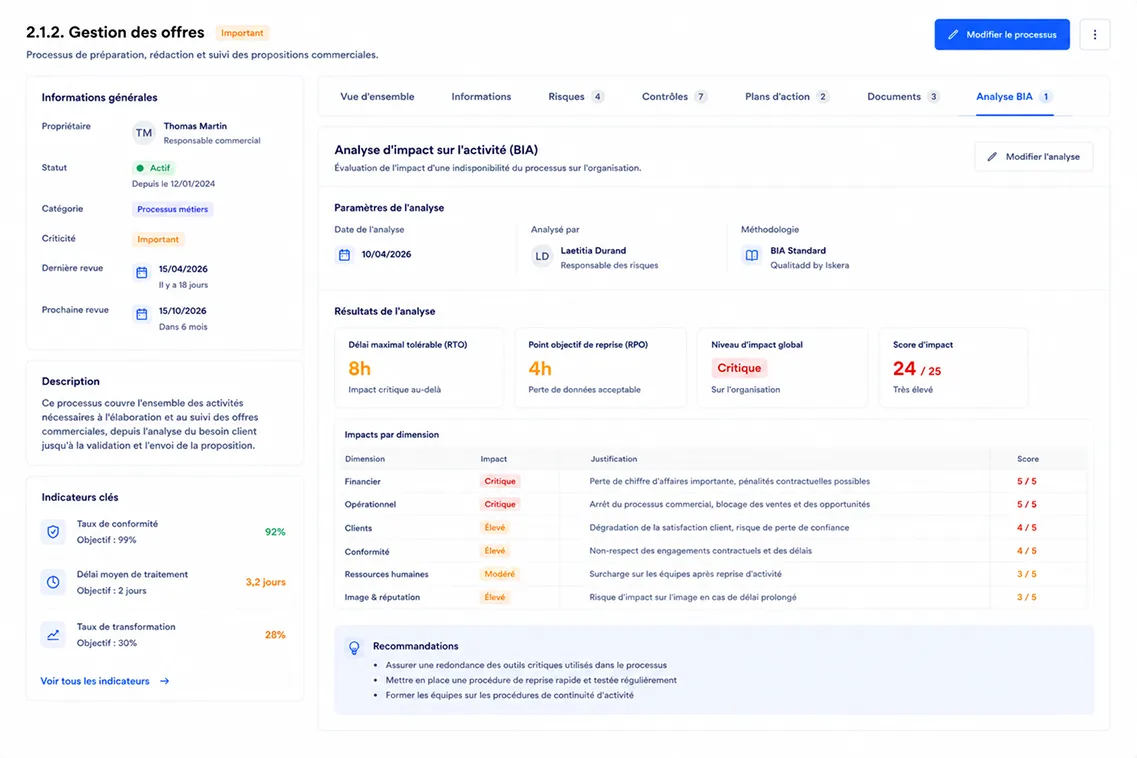This screenshot has height=758, width=1137.
Task: Open the Contrôles tab
Action: (x=674, y=96)
